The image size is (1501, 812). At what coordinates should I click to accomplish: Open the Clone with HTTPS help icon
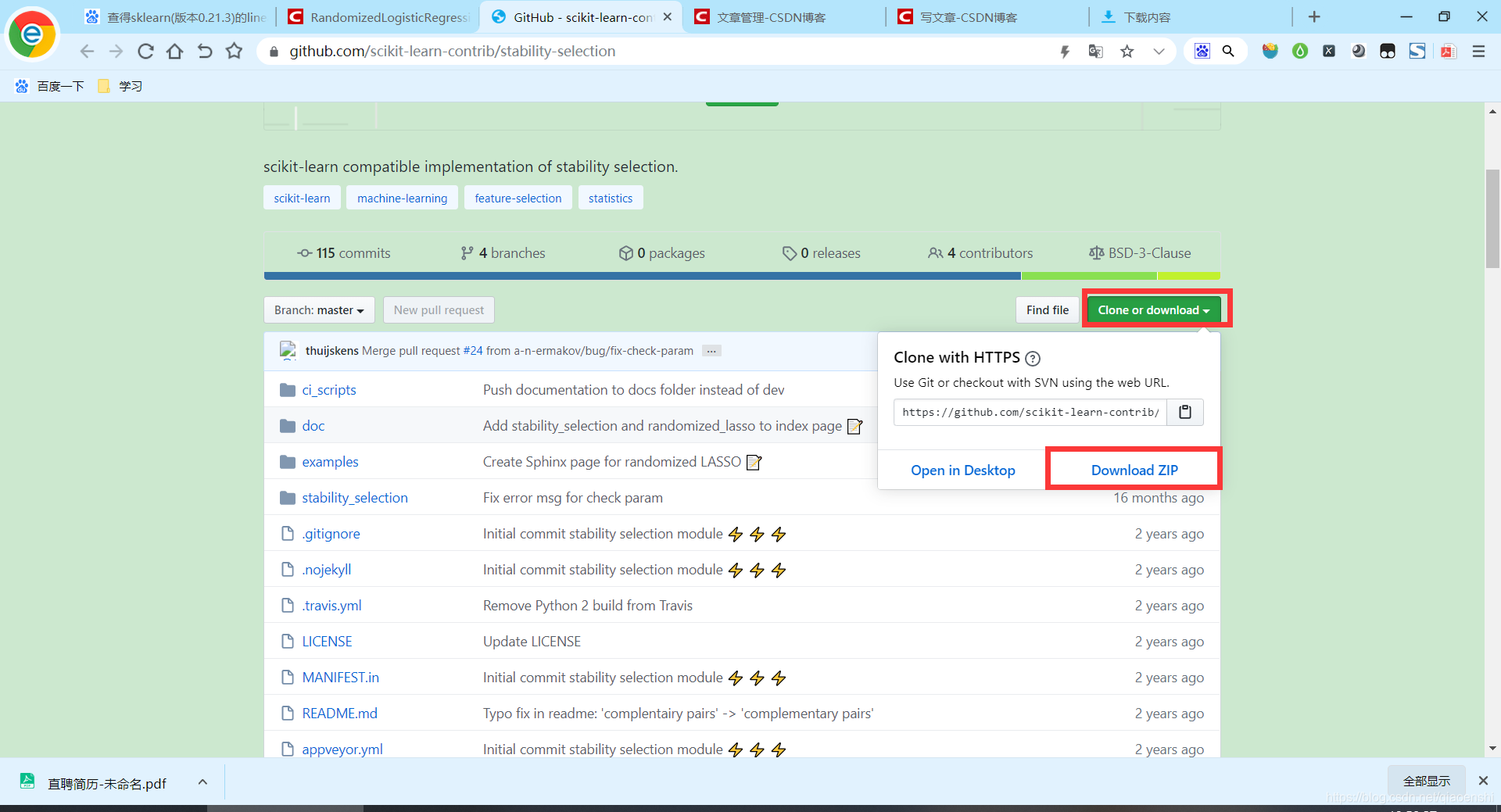(x=1033, y=359)
